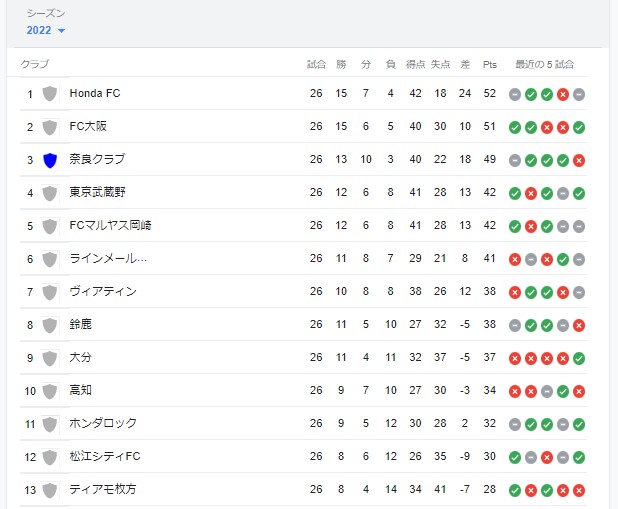Click the FC大阪 club shield icon
This screenshot has width=618, height=509.
50,127
